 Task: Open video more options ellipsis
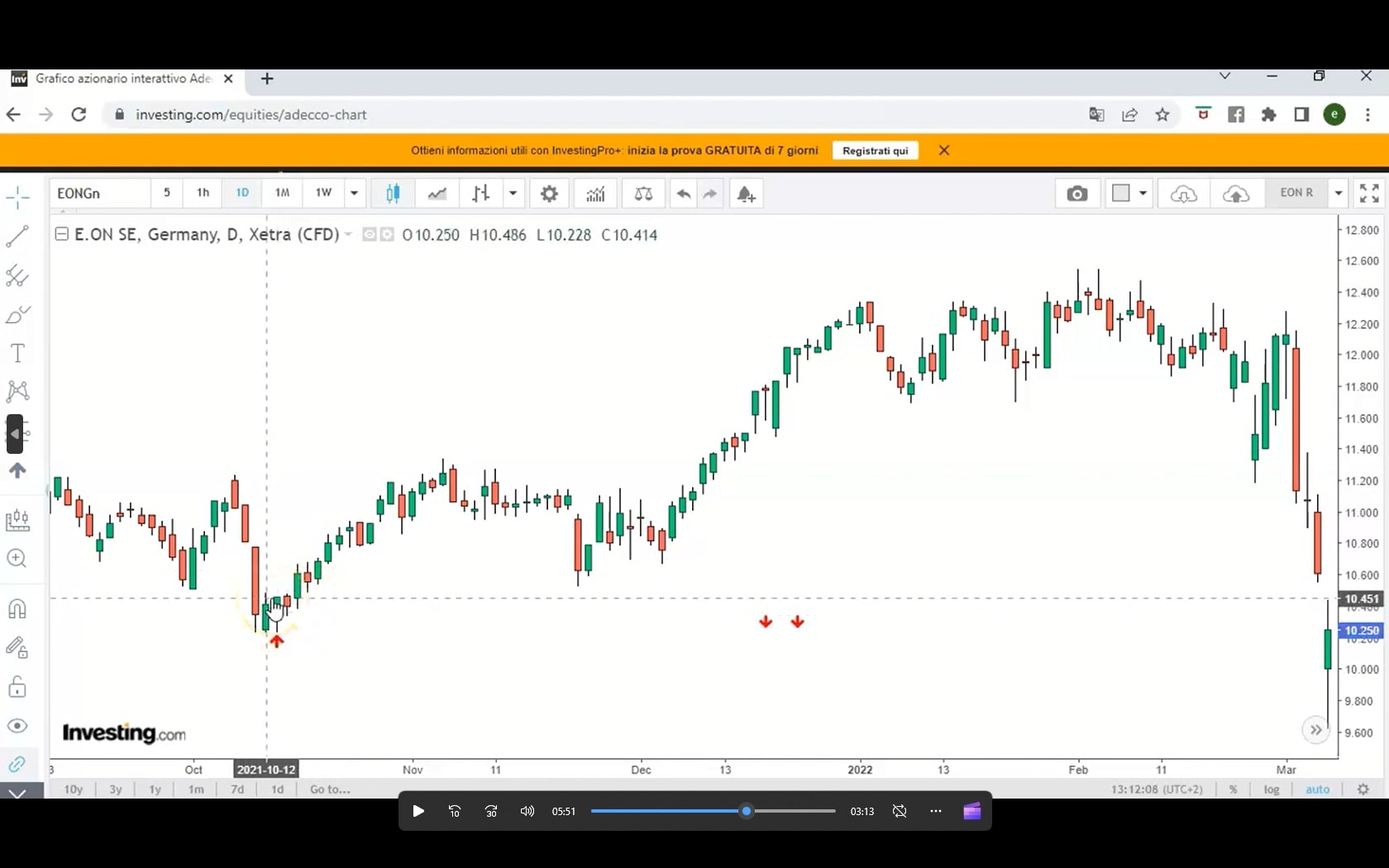pos(936,811)
